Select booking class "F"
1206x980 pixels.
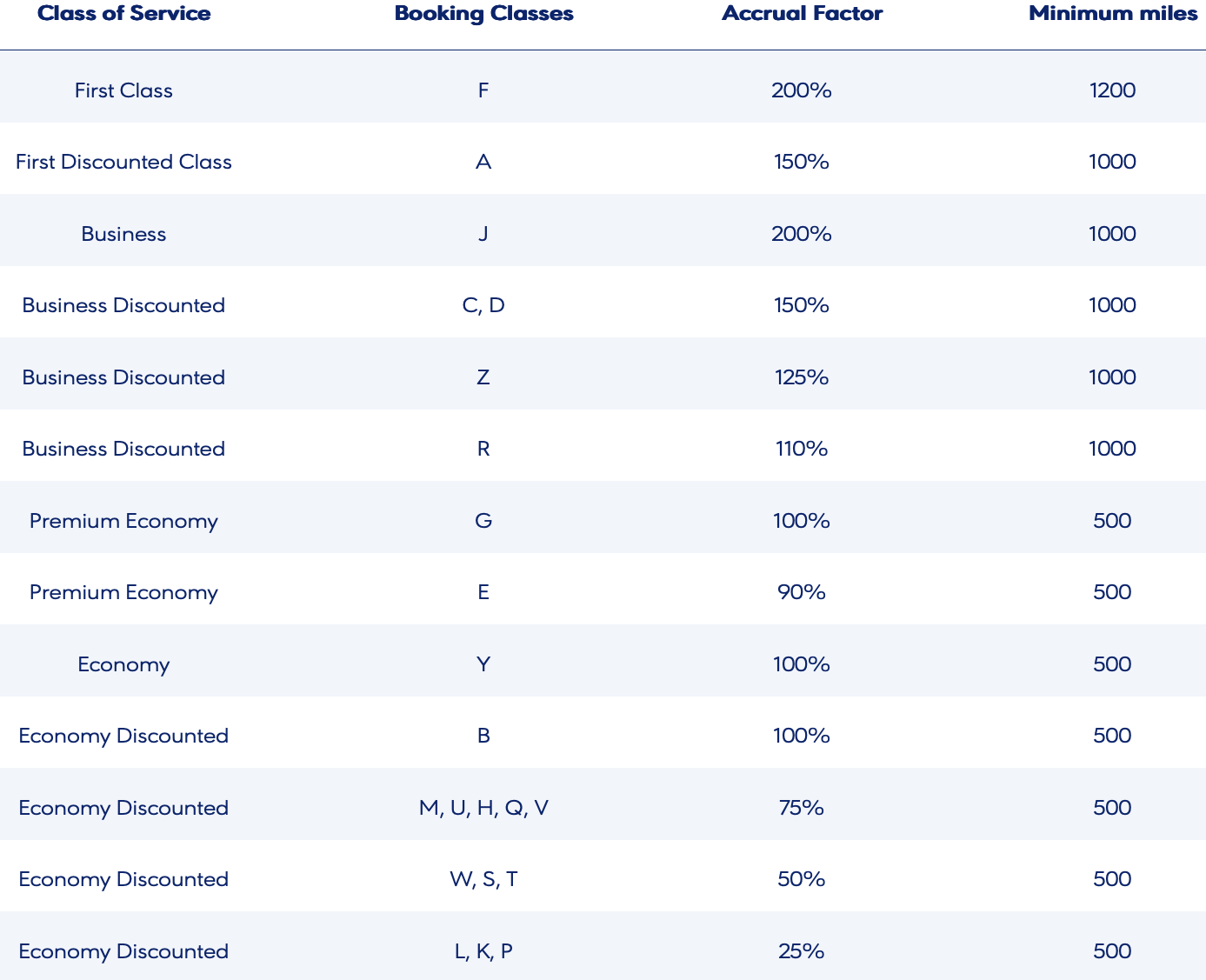click(x=483, y=90)
